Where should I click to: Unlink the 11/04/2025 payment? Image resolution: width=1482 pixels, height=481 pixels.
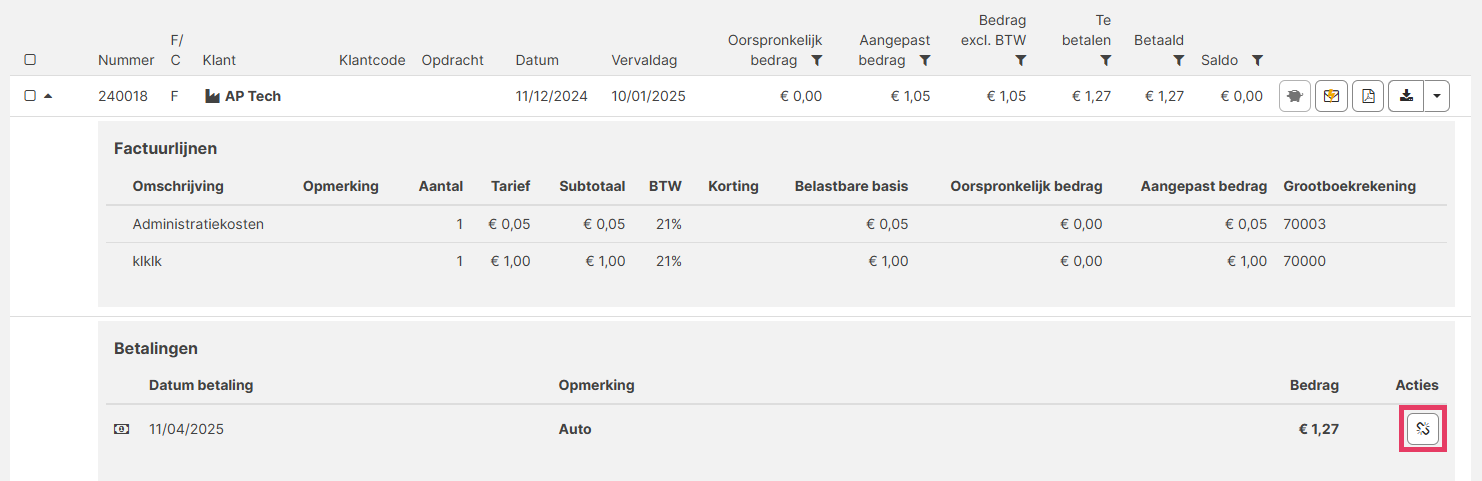pos(1424,429)
